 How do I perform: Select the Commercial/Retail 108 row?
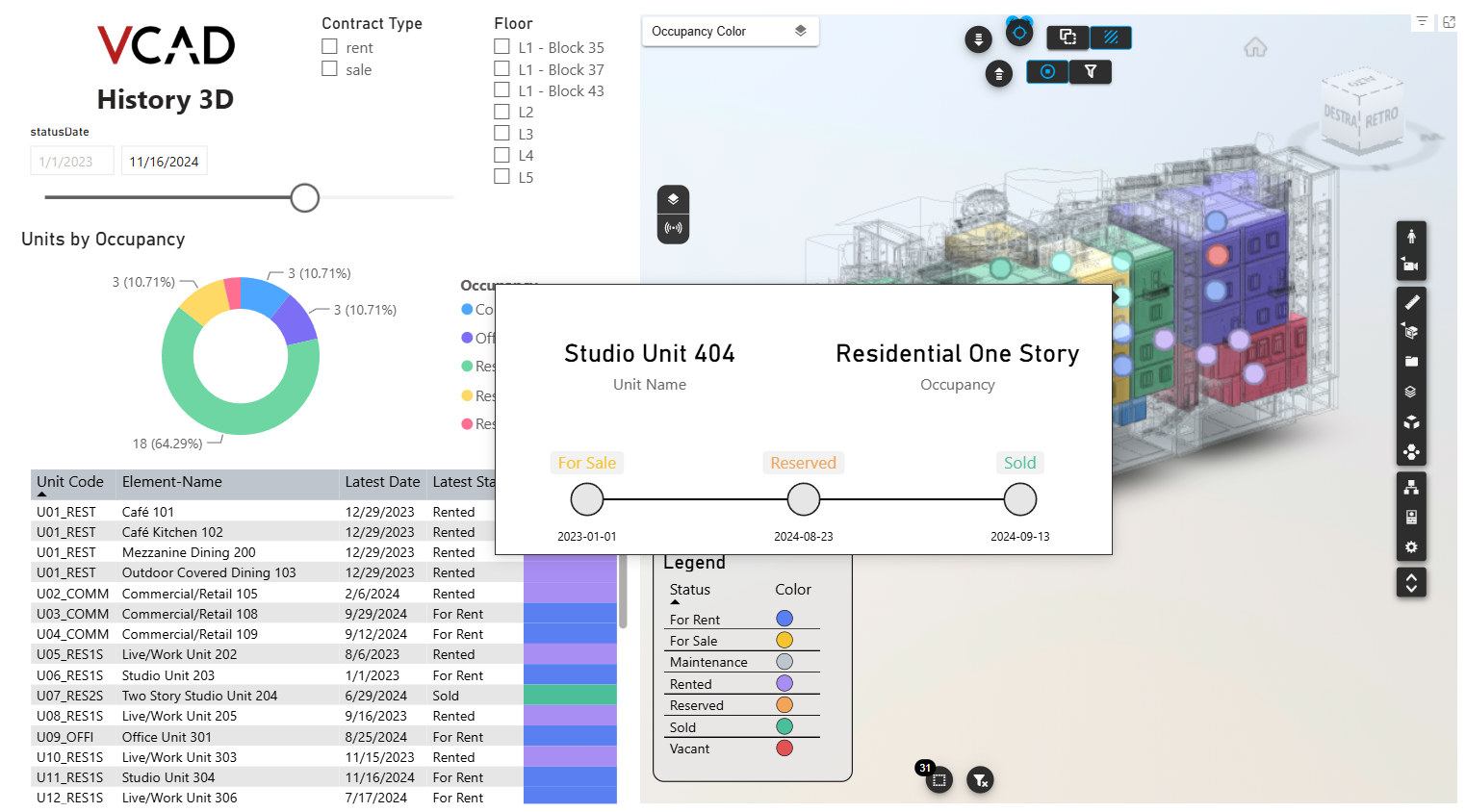tap(323, 614)
